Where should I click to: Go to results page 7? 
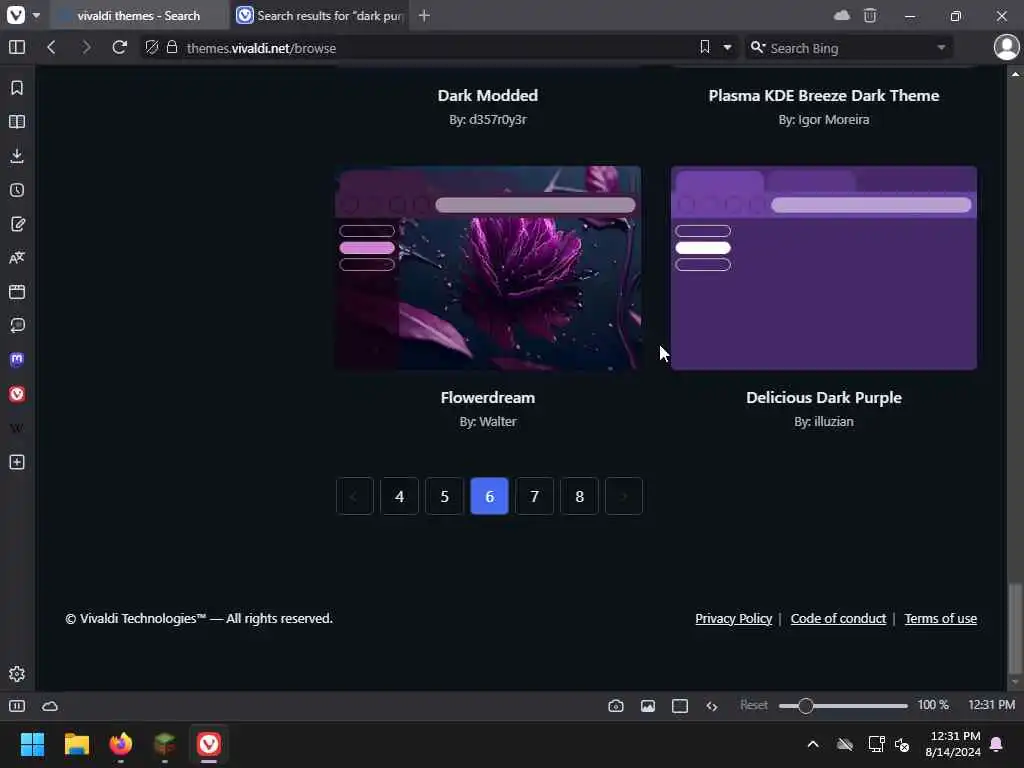534,496
